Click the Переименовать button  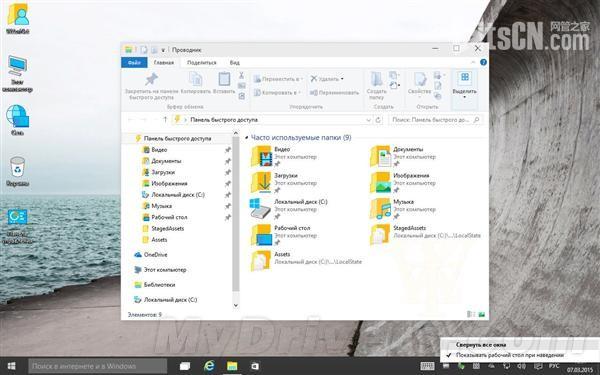[334, 93]
